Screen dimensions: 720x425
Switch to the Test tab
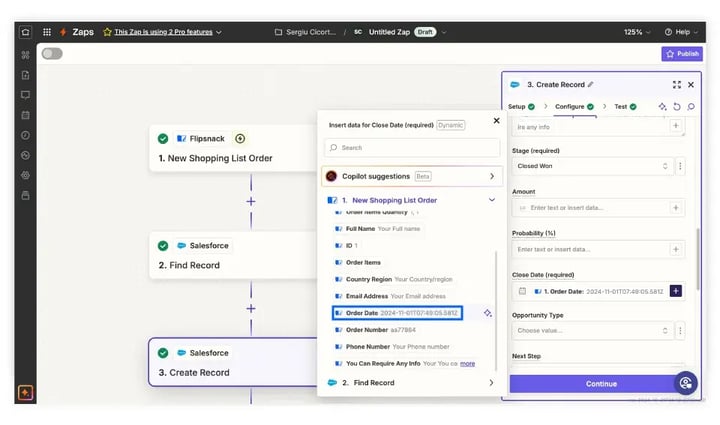pos(625,106)
